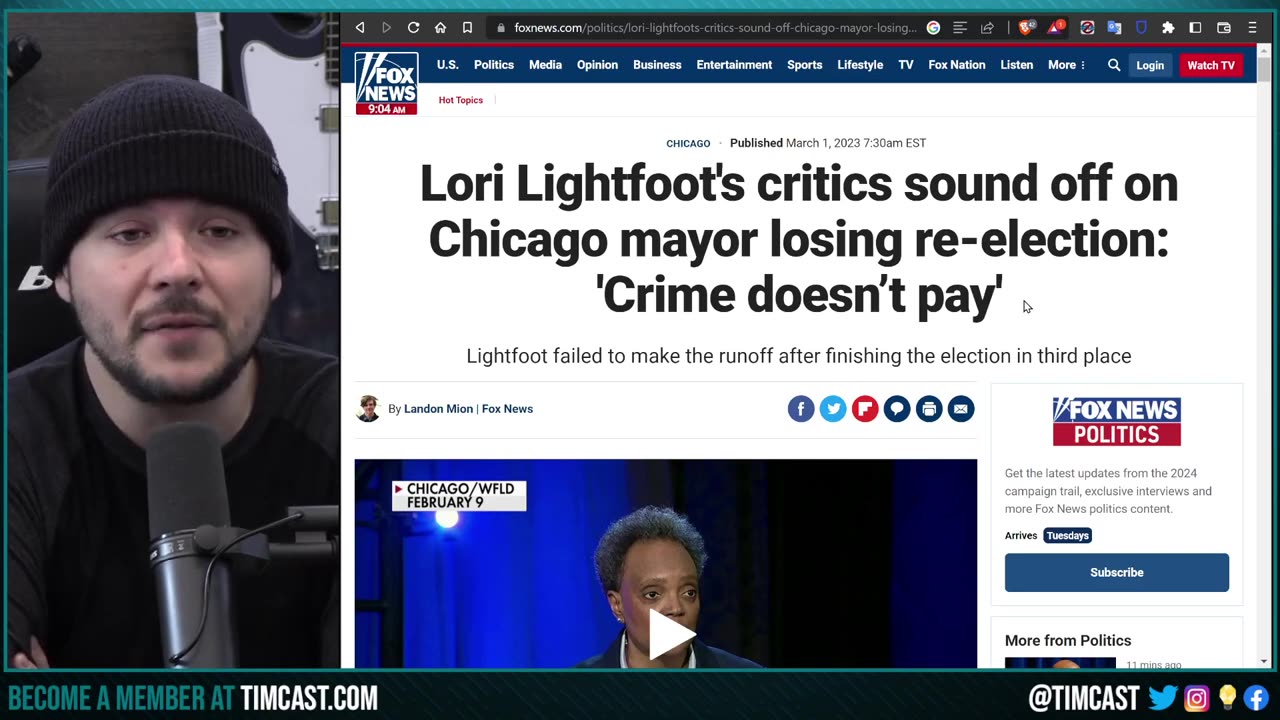Open the extensions puzzle piece menu
The width and height of the screenshot is (1280, 720).
pos(1168,28)
